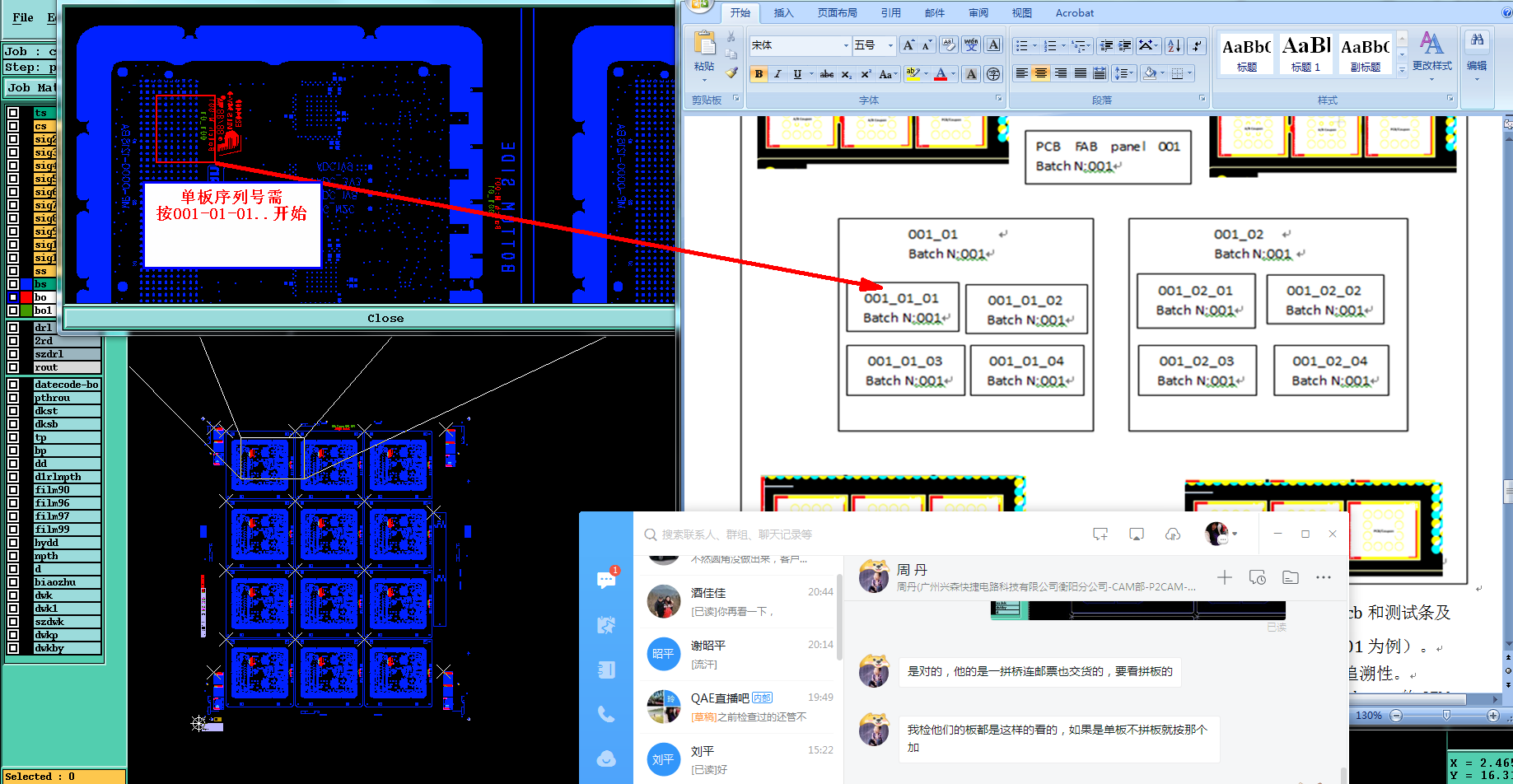Open messages icon in chat sidebar
The height and width of the screenshot is (784, 1513).
point(606,580)
